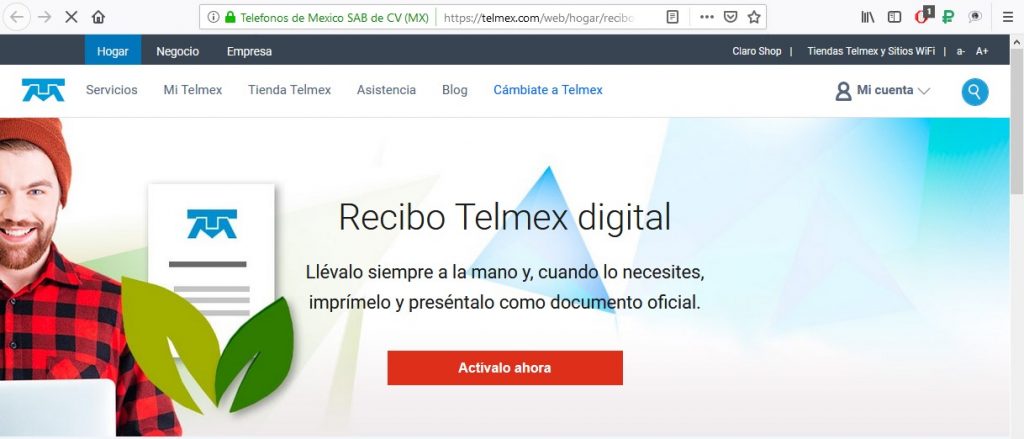
Task: Increase font size with A+ control
Action: click(x=982, y=51)
